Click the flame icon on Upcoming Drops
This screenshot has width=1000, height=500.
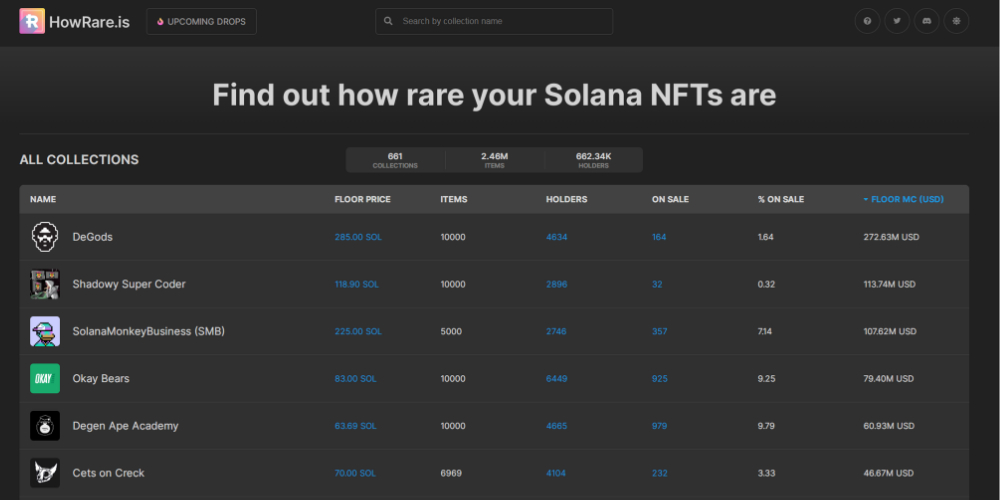tap(160, 22)
